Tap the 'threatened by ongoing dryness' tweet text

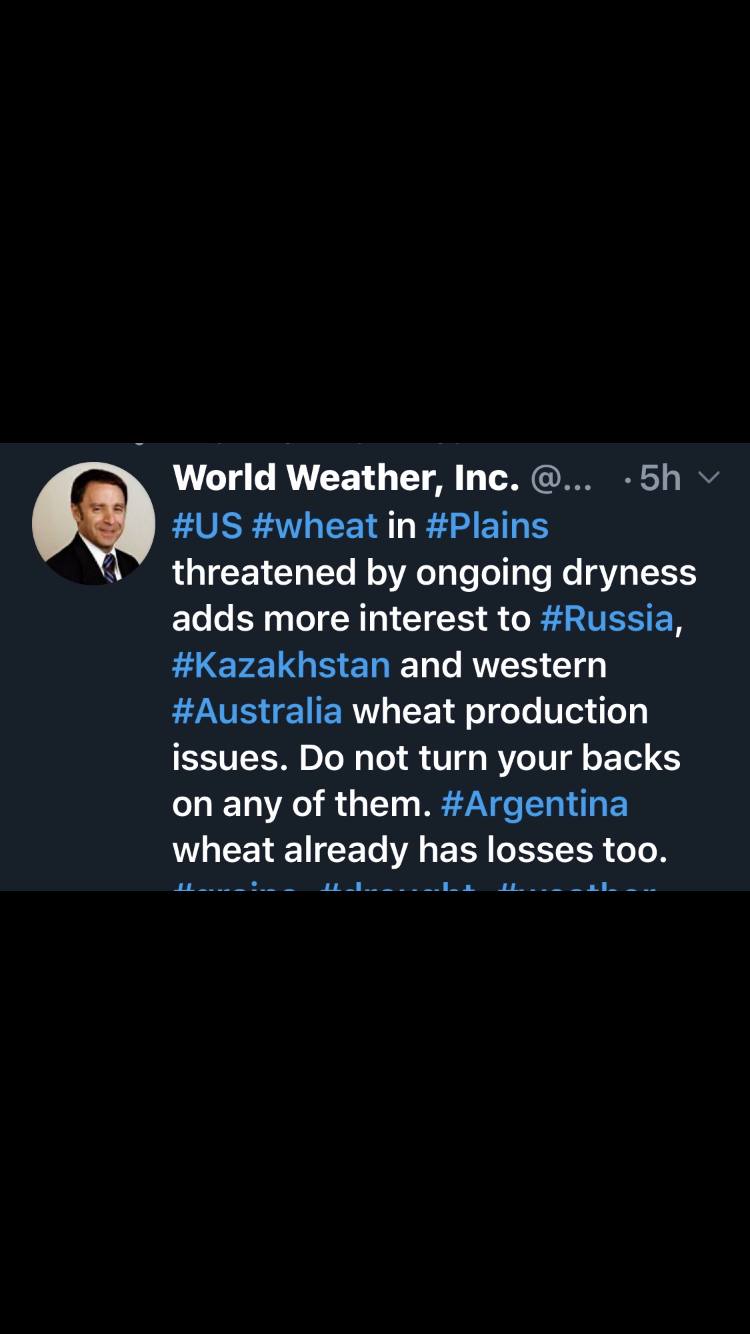pos(434,573)
